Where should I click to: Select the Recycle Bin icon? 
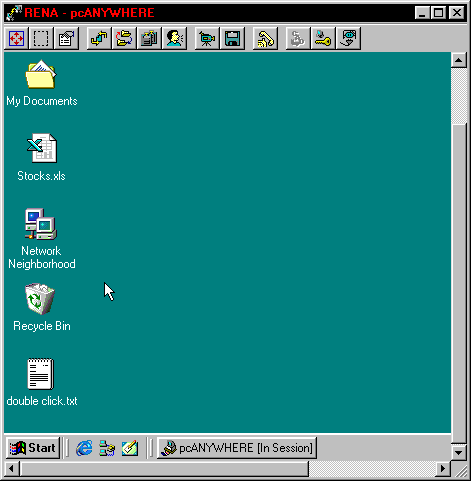pos(40,299)
